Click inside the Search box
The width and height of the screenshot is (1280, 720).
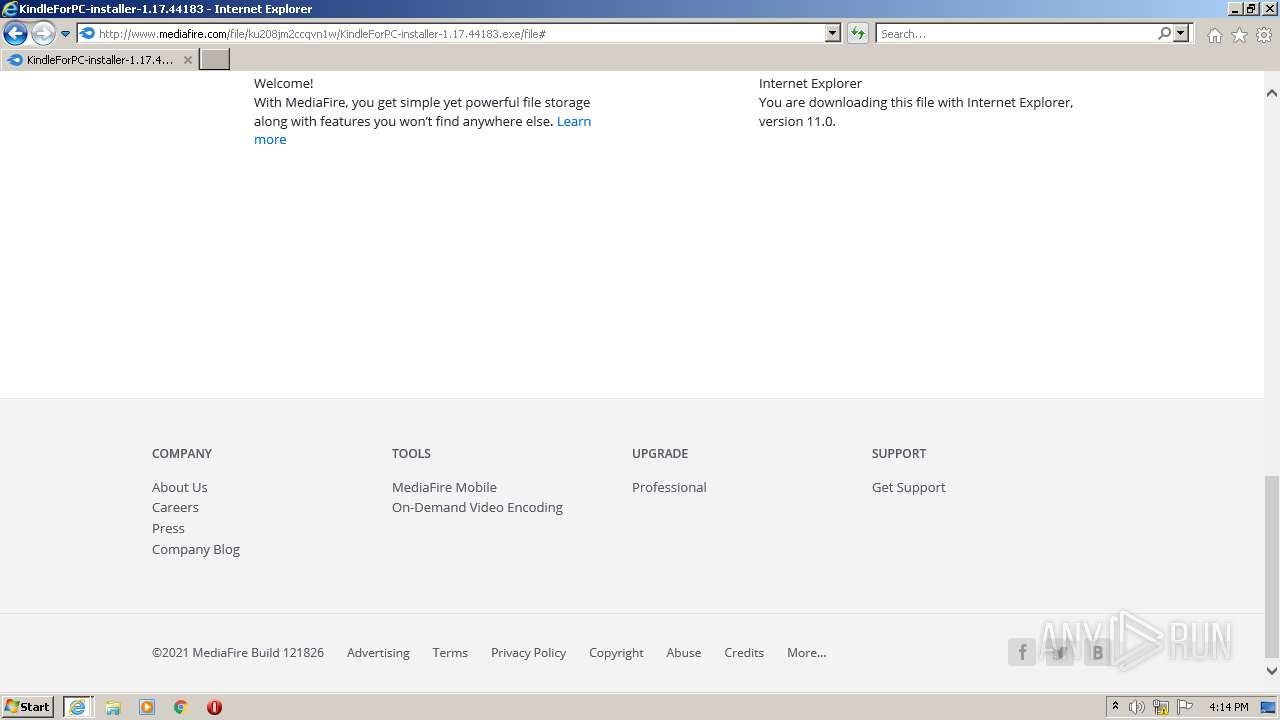(1016, 34)
